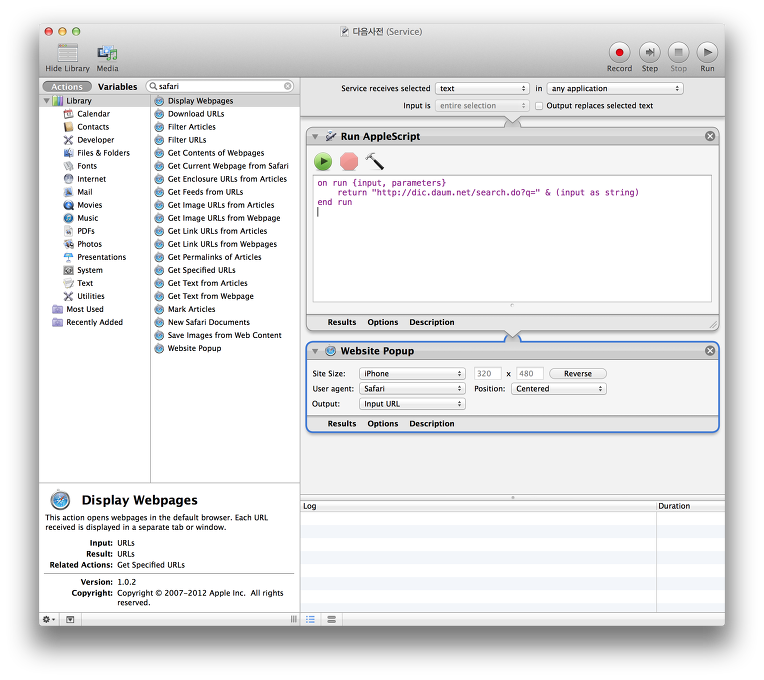The image size is (764, 680).
Task: Show Results of Run AppleScript action
Action: click(x=342, y=322)
